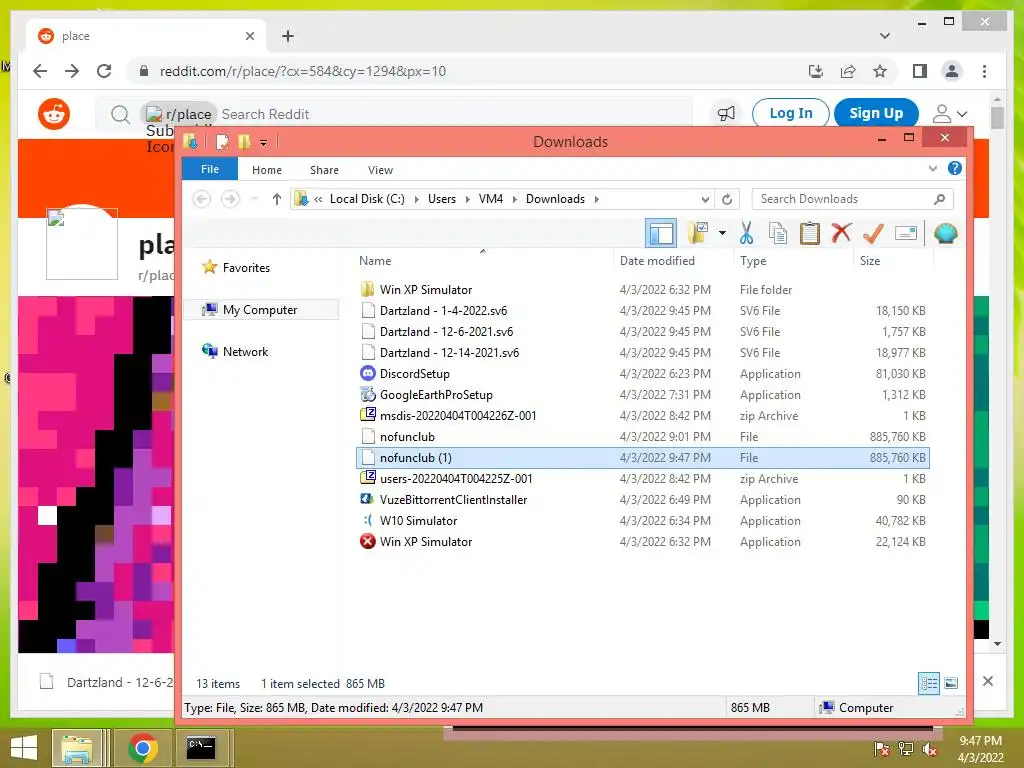Viewport: 1024px width, 768px height.
Task: Click the Paste clipboard icon
Action: pyautogui.click(x=810, y=233)
